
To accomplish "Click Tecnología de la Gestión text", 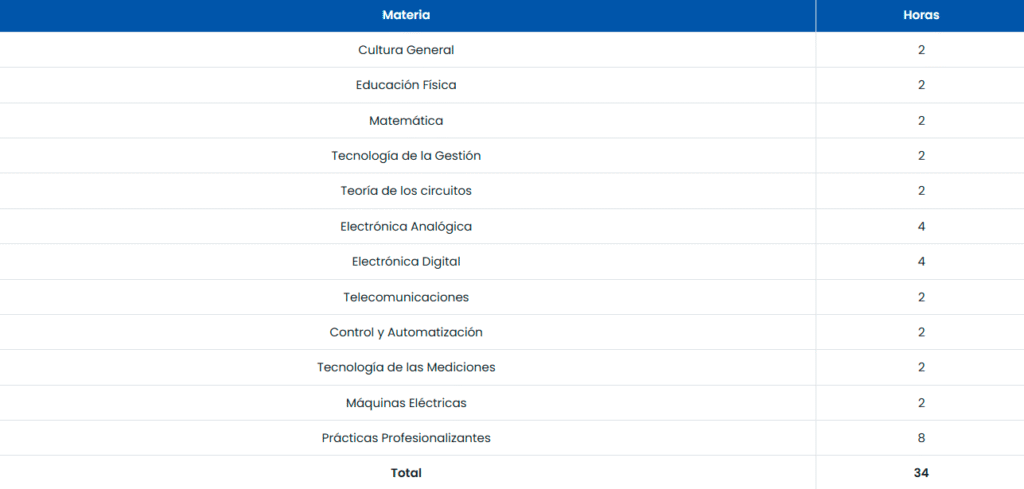I will 406,156.
